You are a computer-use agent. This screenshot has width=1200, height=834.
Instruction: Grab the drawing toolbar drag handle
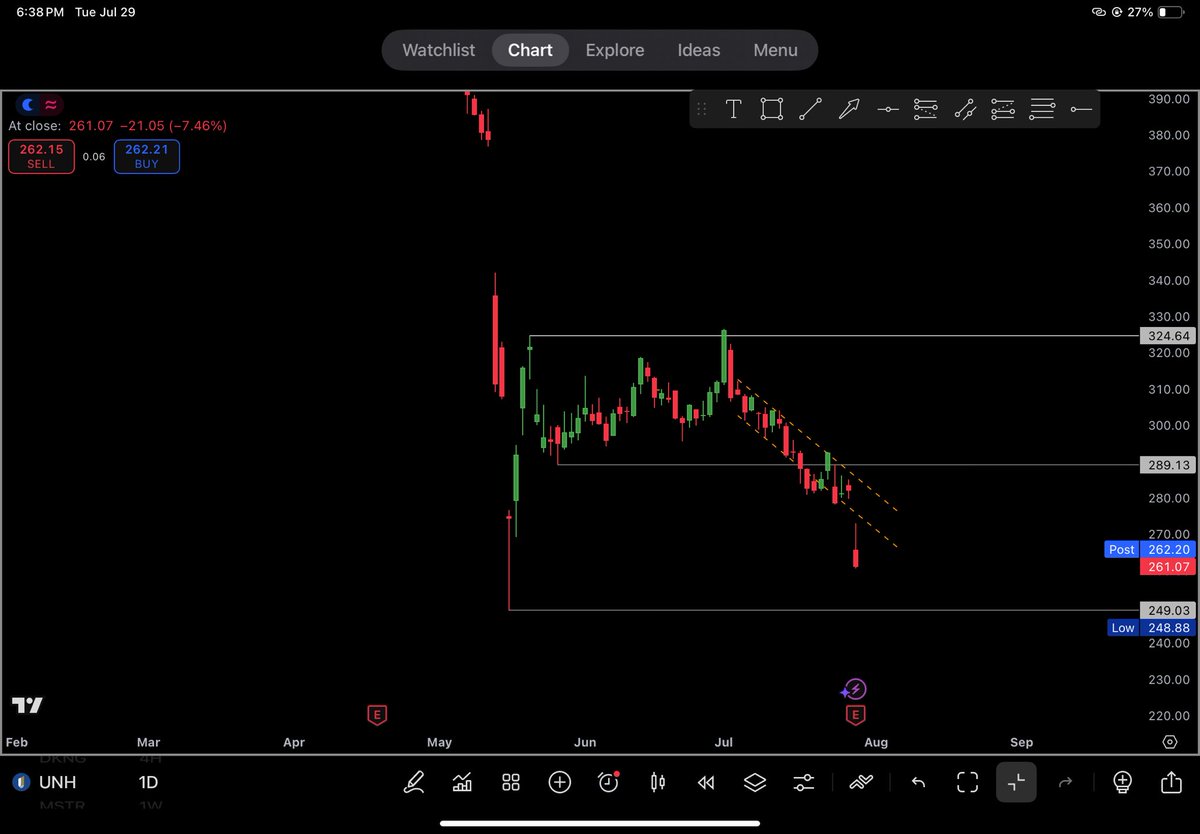click(702, 109)
